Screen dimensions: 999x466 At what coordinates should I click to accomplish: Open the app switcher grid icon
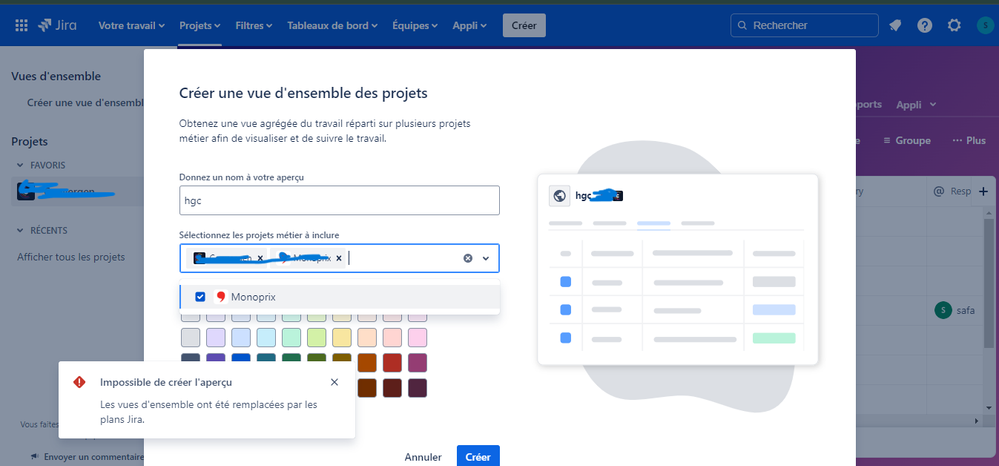click(x=22, y=25)
